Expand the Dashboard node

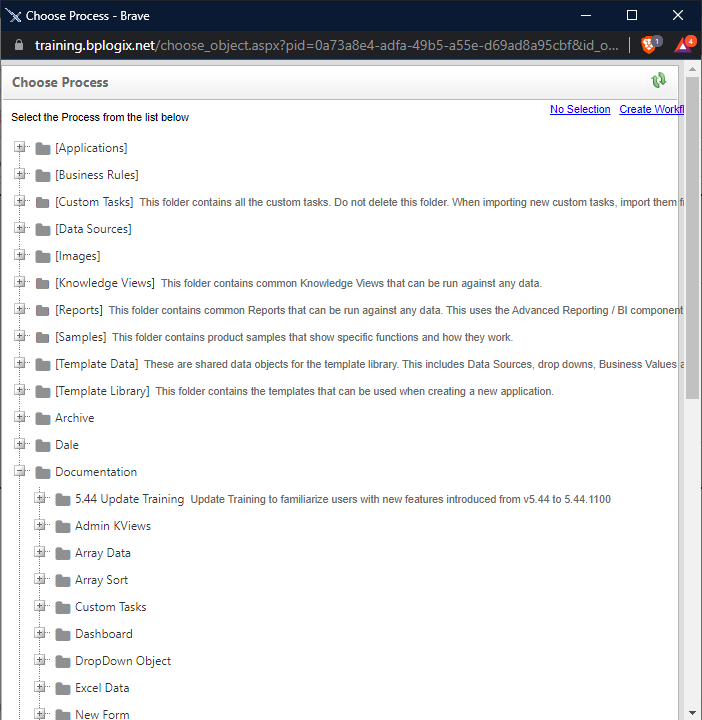coord(39,633)
